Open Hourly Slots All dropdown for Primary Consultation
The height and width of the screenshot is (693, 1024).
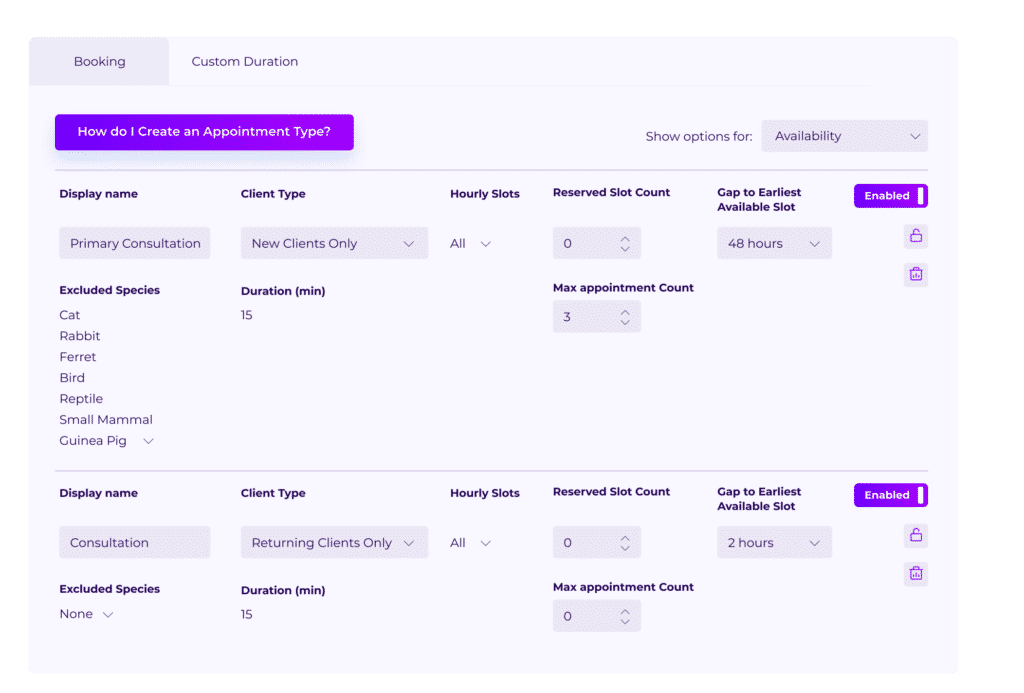click(470, 243)
